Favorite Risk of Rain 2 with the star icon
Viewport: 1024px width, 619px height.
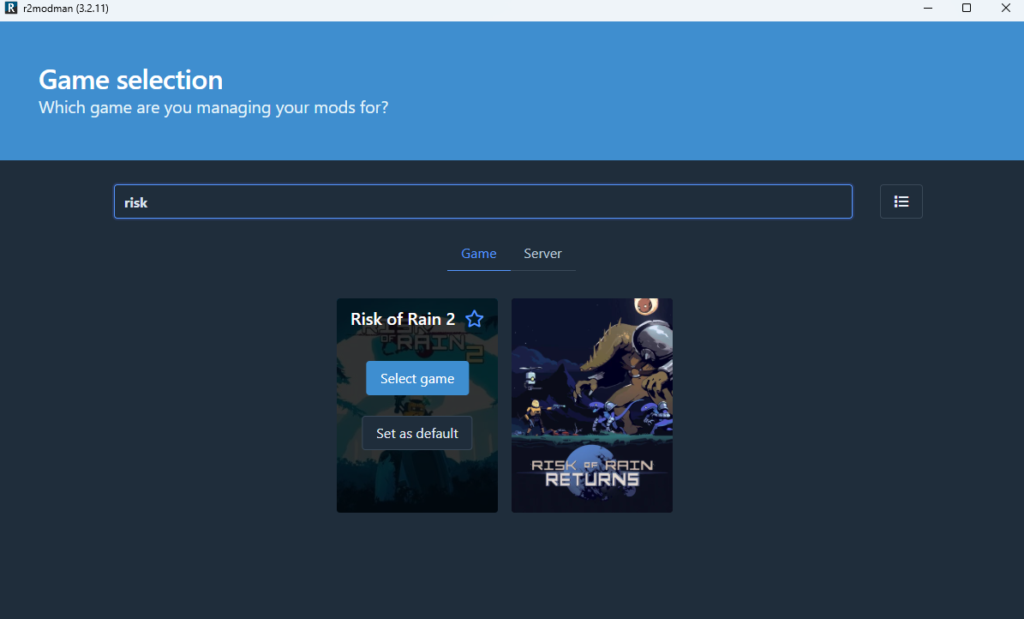click(x=474, y=319)
